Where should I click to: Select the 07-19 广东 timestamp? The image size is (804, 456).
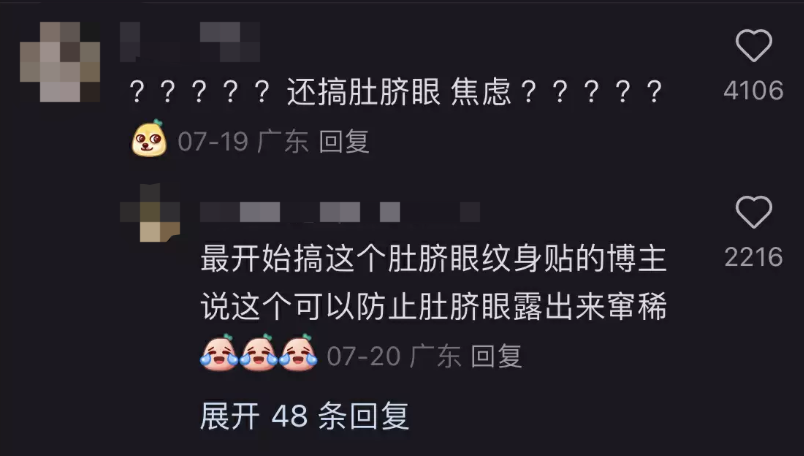tap(243, 141)
